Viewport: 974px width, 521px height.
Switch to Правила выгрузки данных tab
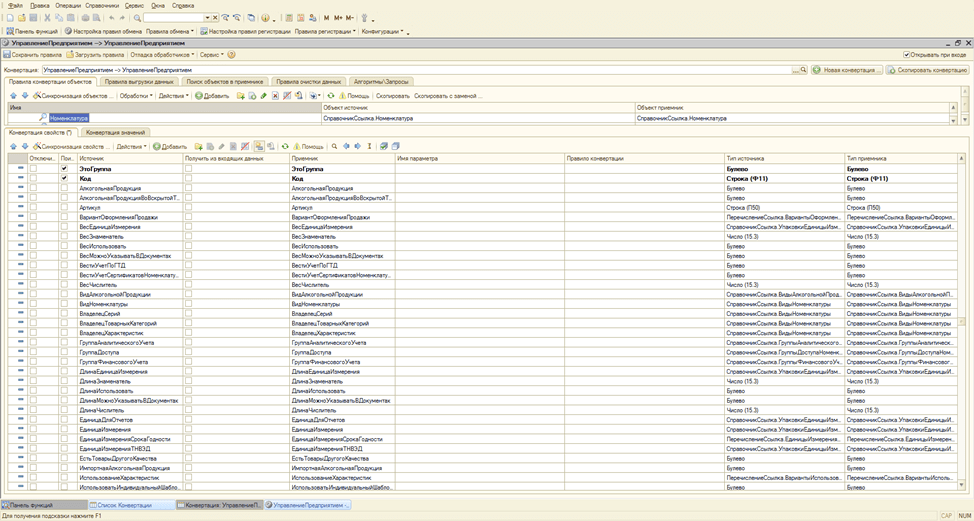(x=139, y=81)
